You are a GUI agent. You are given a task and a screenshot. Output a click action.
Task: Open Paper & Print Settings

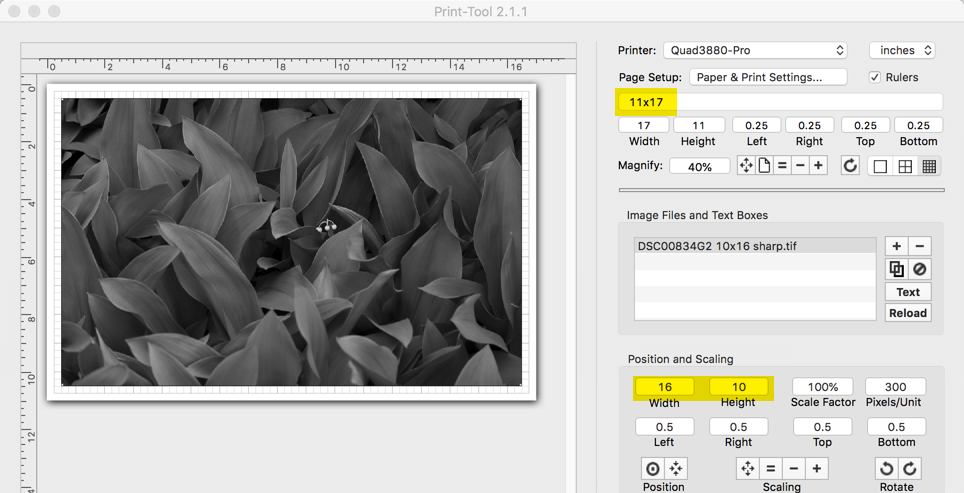pos(767,77)
